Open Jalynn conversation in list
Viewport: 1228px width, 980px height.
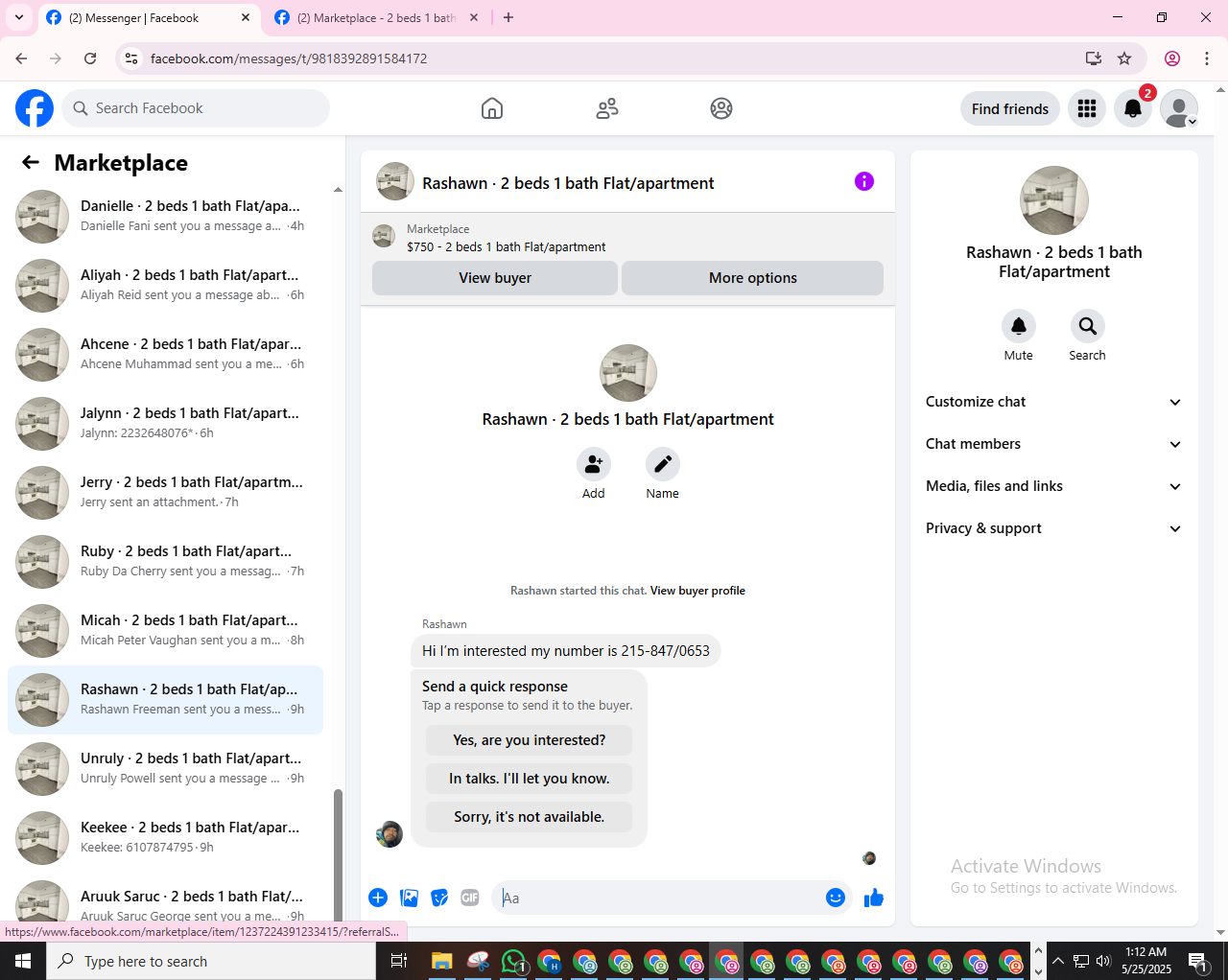pyautogui.click(x=165, y=424)
